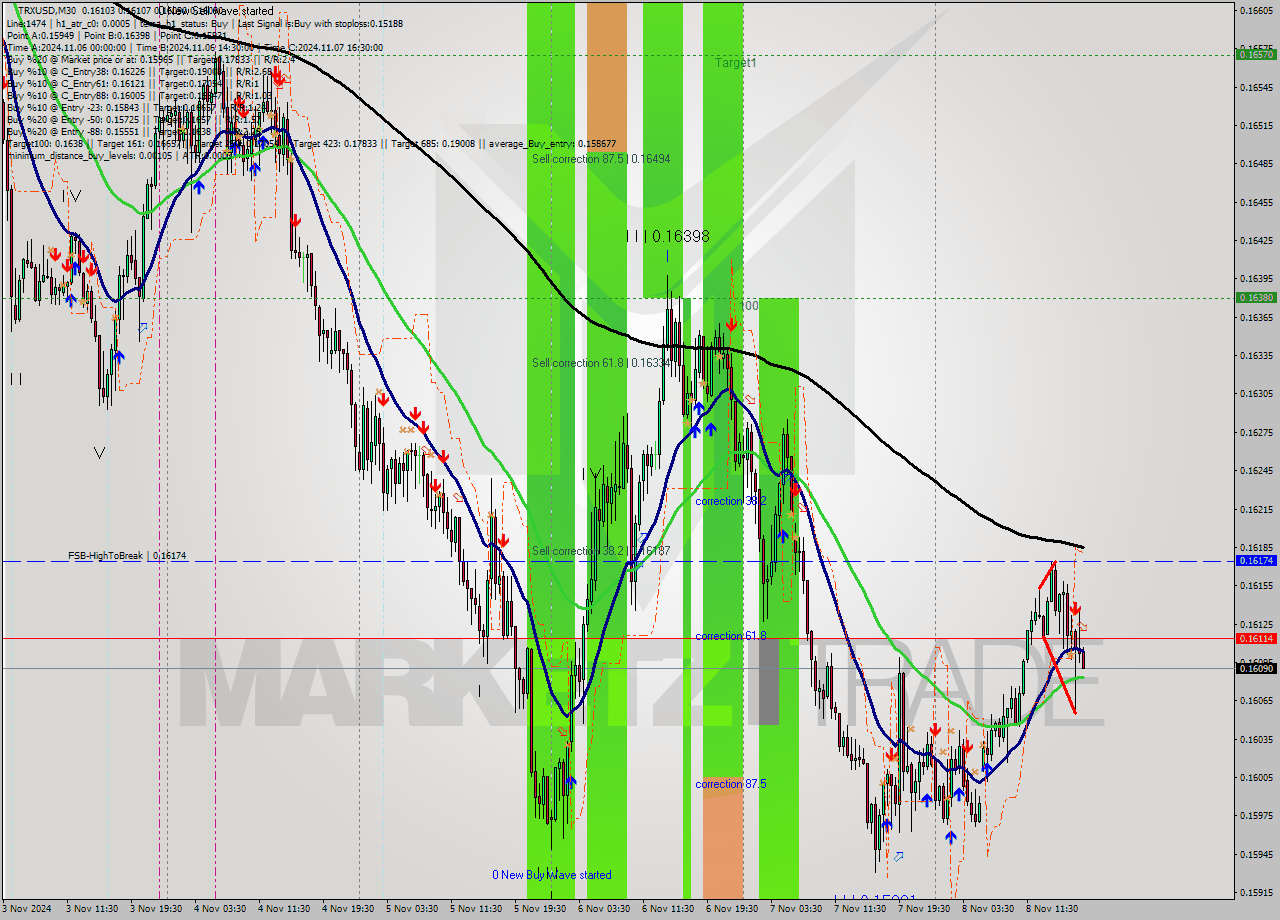
Task: Click 'Time A:2024.11.06 00:00:00' text
Action: [x=66, y=47]
